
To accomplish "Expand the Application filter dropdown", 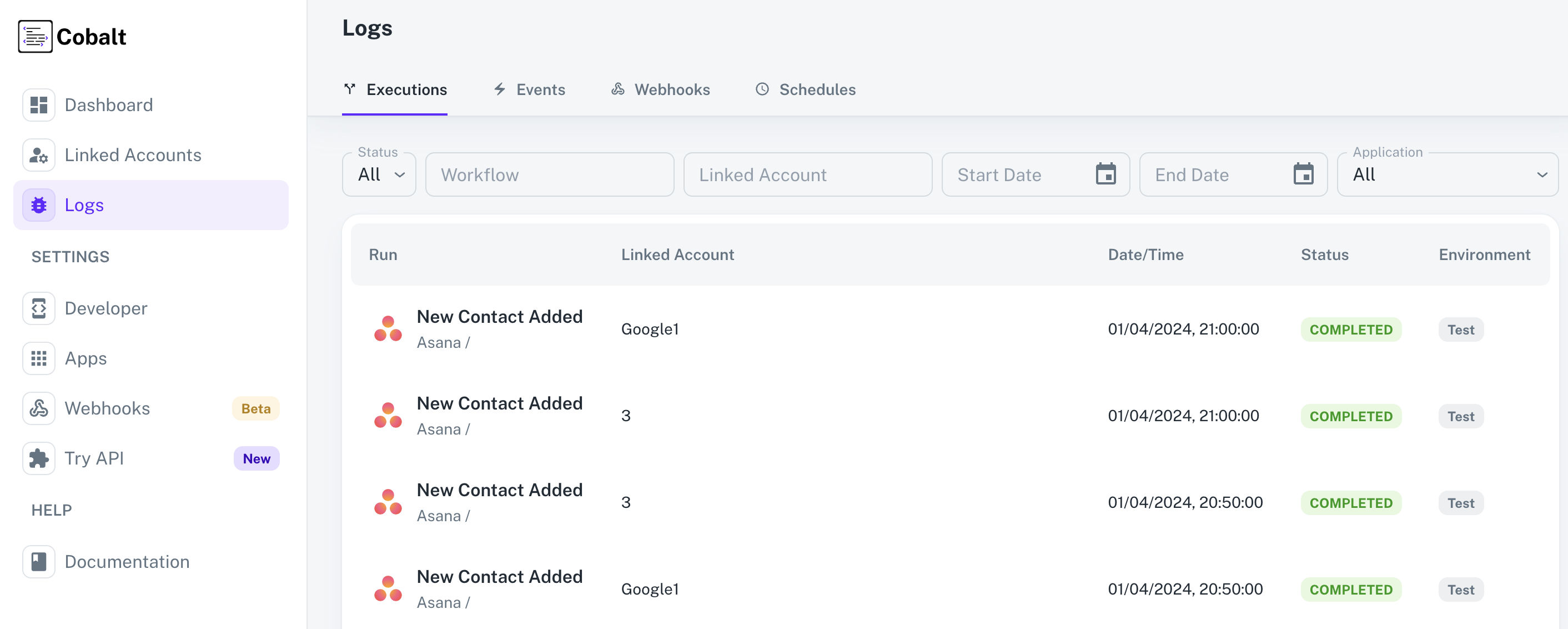I will coord(1447,174).
